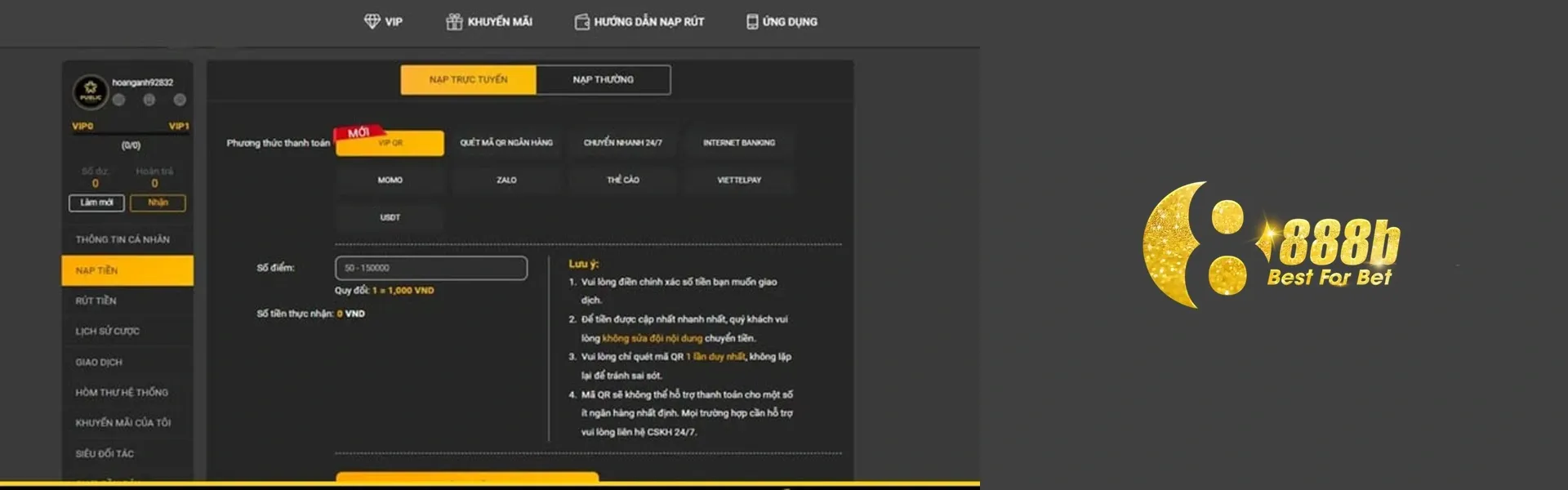Open Lịch Sử Cược in the sidebar
The height and width of the screenshot is (490, 1568).
108,332
